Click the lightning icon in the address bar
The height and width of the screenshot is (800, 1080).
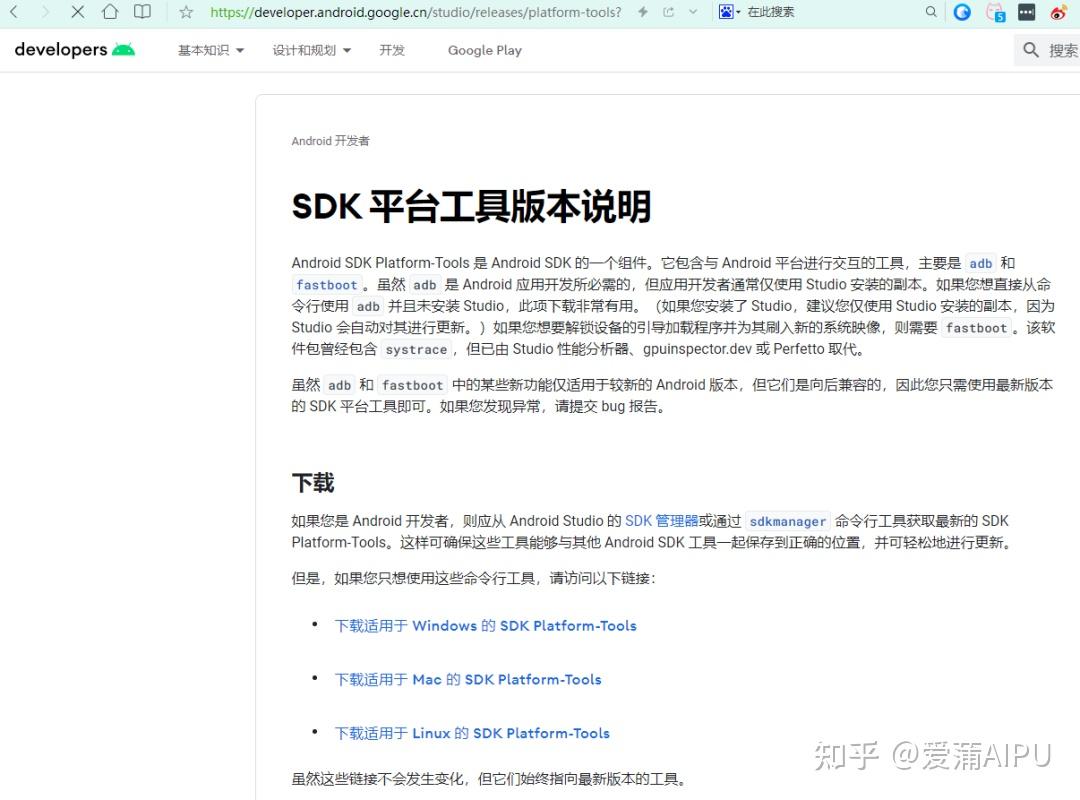click(x=643, y=12)
